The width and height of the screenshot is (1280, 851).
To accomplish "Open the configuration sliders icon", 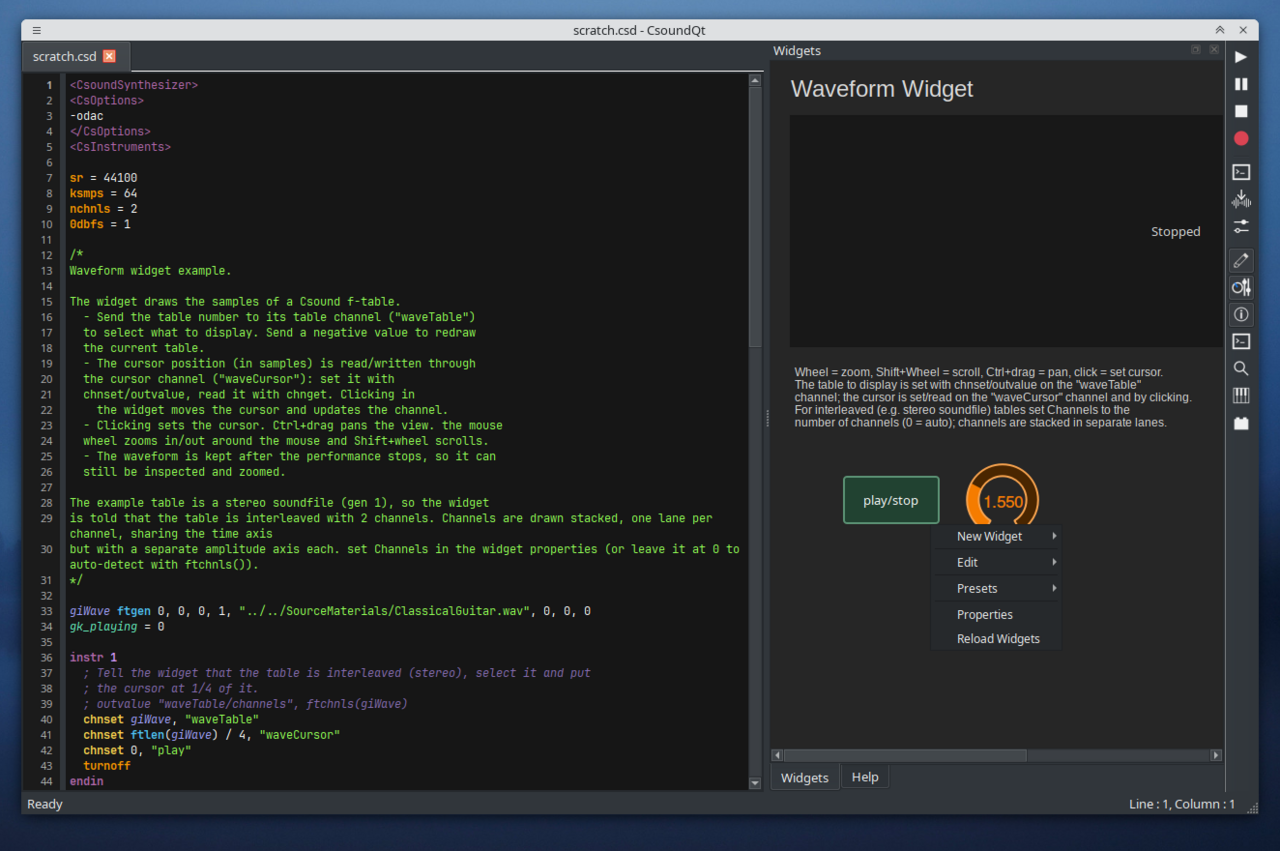I will 1241,226.
